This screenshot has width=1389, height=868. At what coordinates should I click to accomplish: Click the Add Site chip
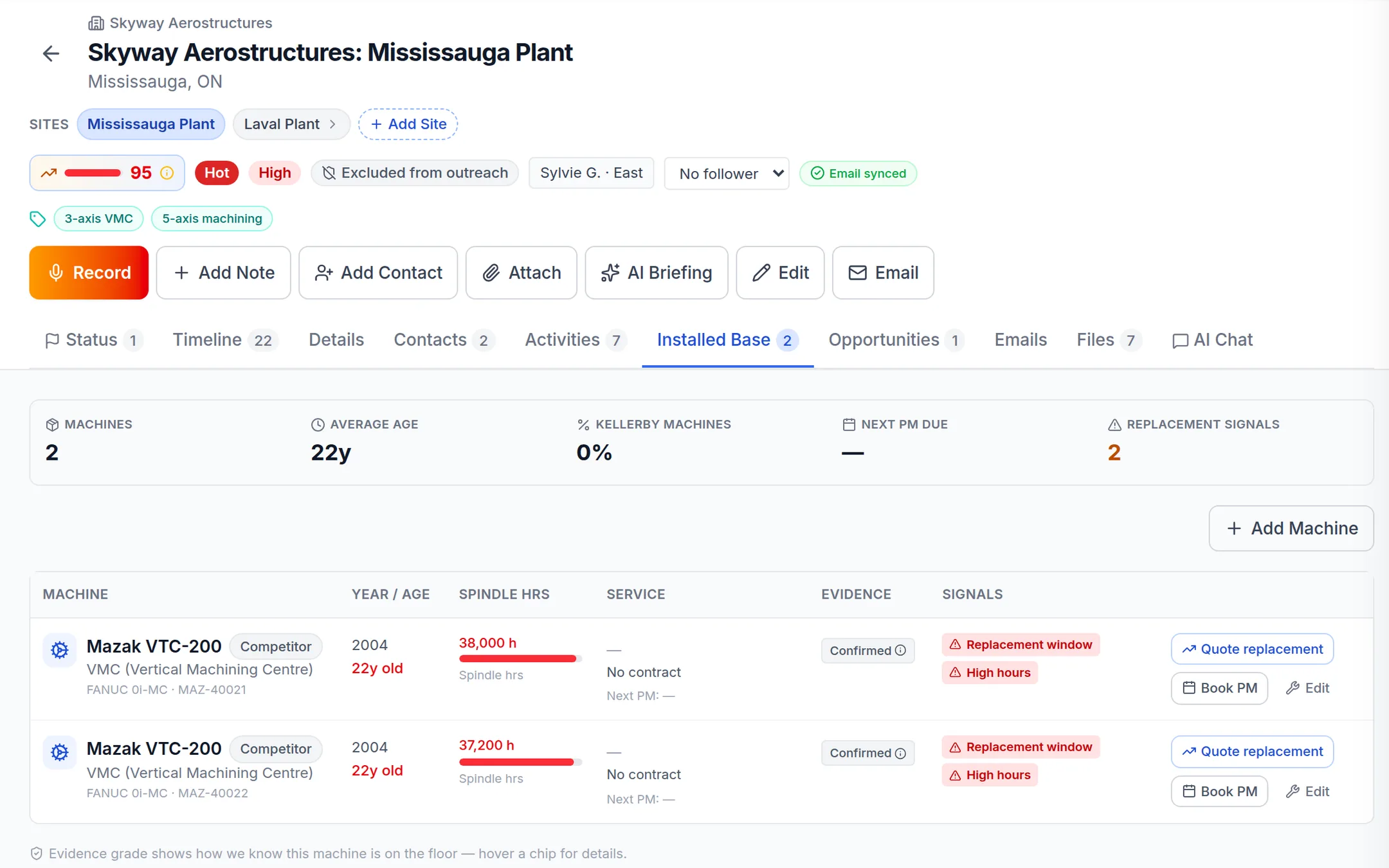coord(408,125)
